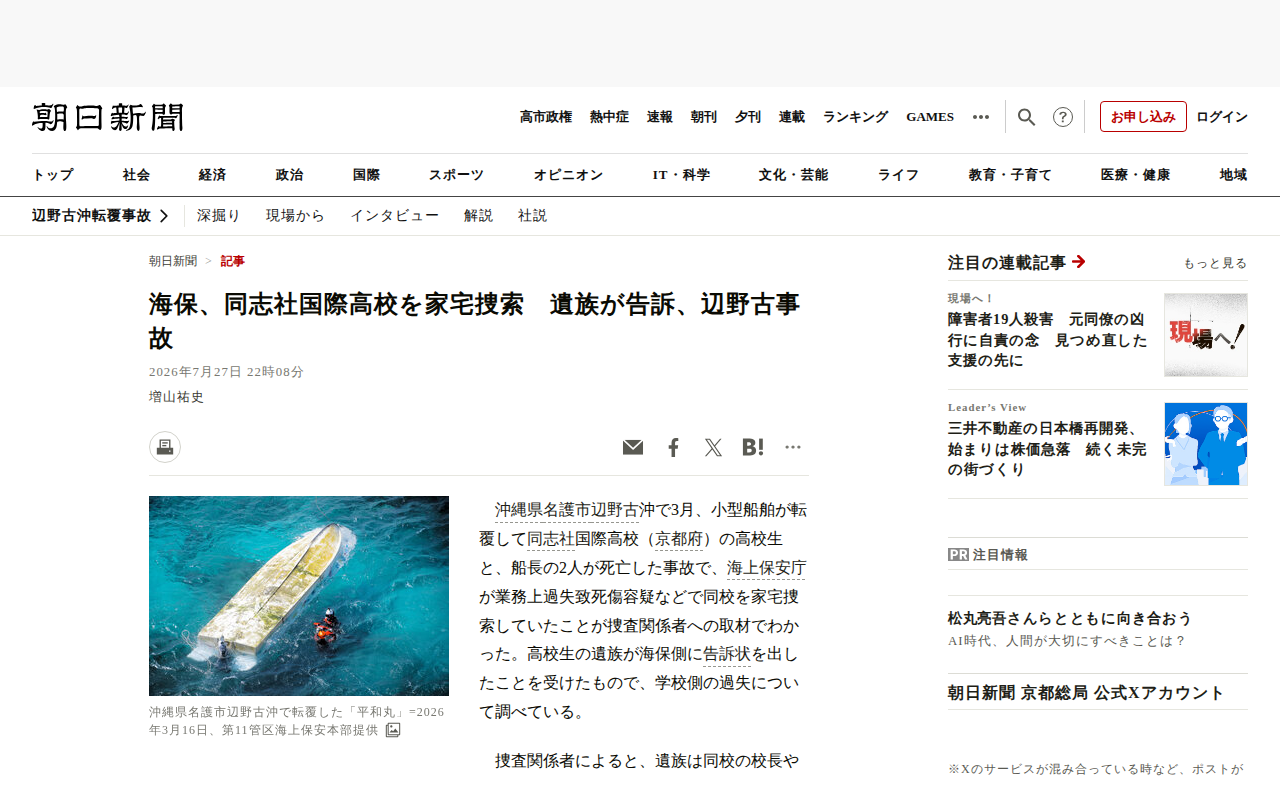
Task: Expand the 辺野古沖転覆事故 topic chevron
Action: [164, 216]
